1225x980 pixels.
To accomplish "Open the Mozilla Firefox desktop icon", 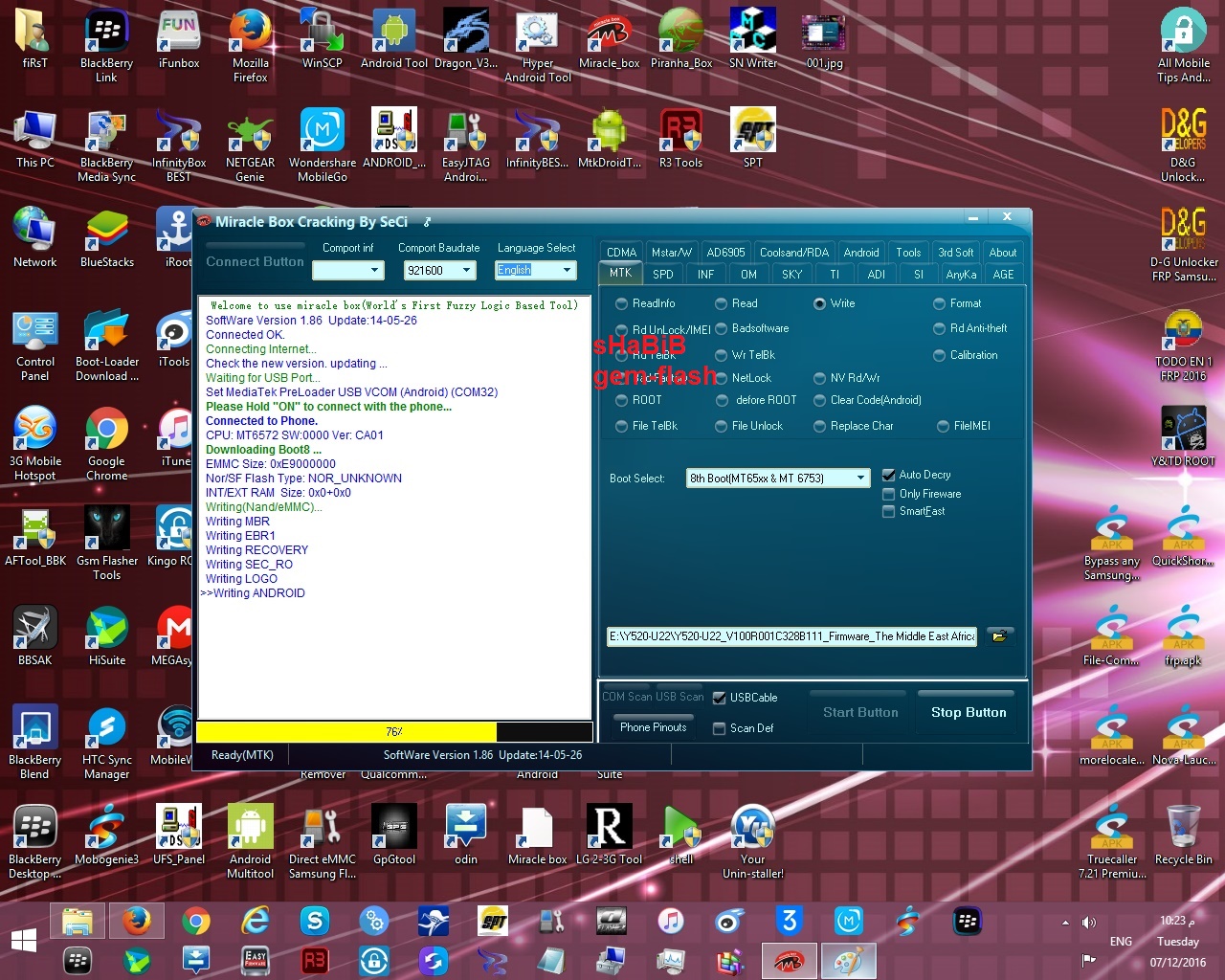I will (x=251, y=45).
